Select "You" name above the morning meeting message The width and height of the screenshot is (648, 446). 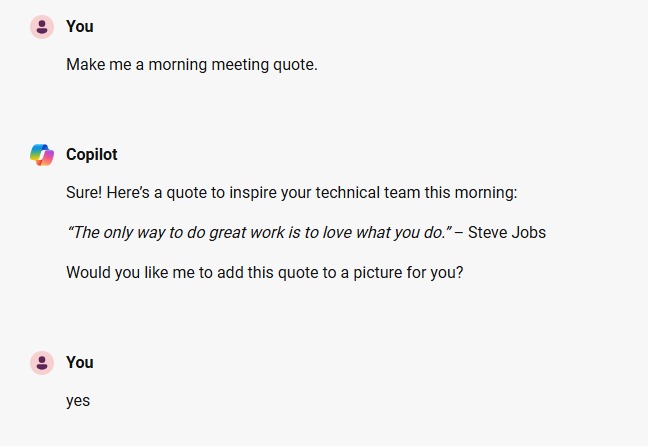click(x=80, y=26)
